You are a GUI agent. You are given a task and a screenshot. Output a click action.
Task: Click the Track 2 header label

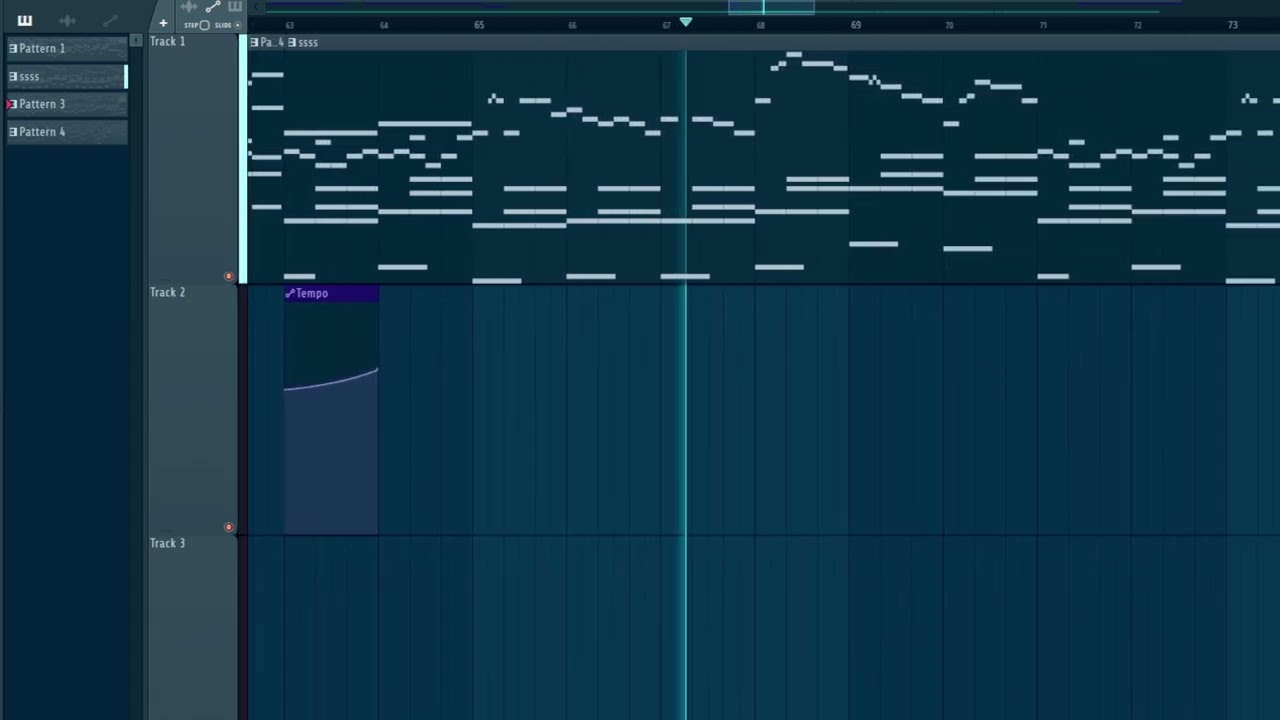168,292
